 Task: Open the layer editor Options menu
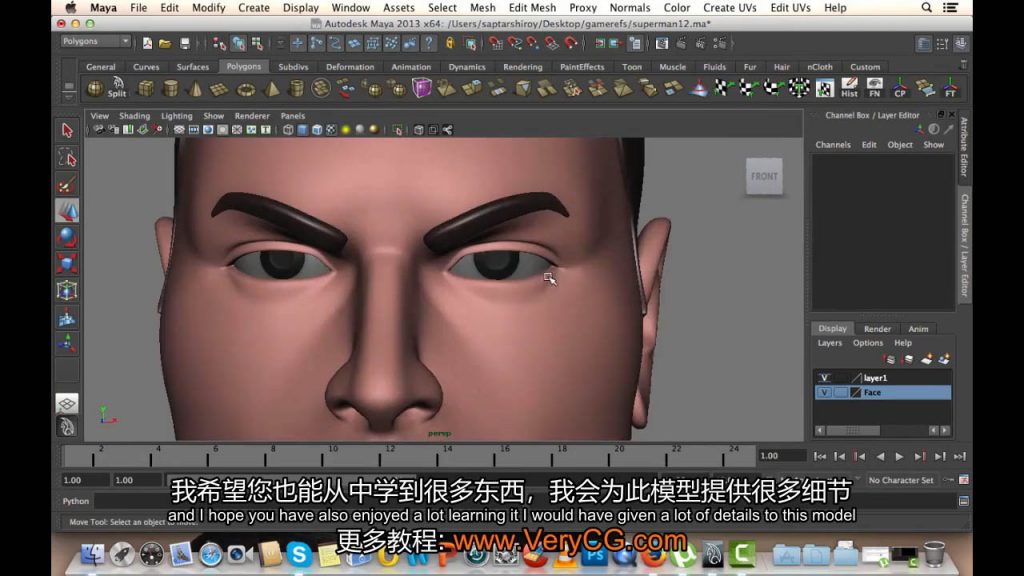tap(867, 343)
